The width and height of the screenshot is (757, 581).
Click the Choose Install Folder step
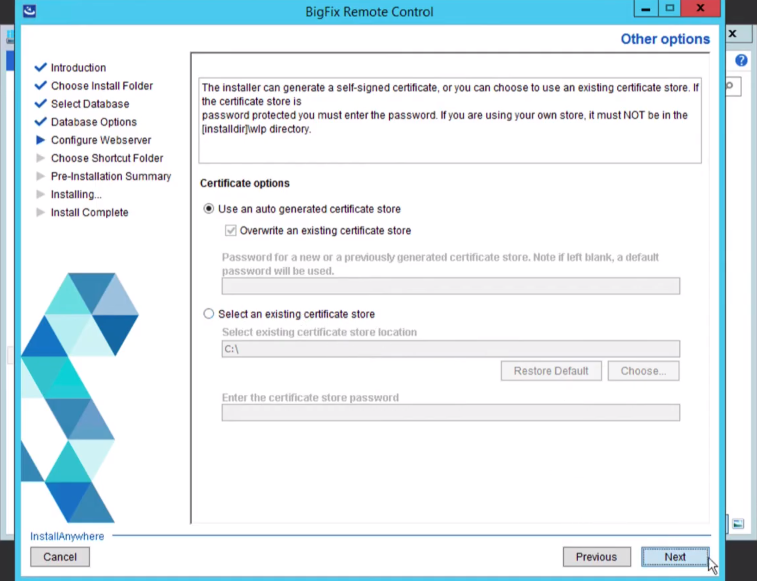pos(102,85)
